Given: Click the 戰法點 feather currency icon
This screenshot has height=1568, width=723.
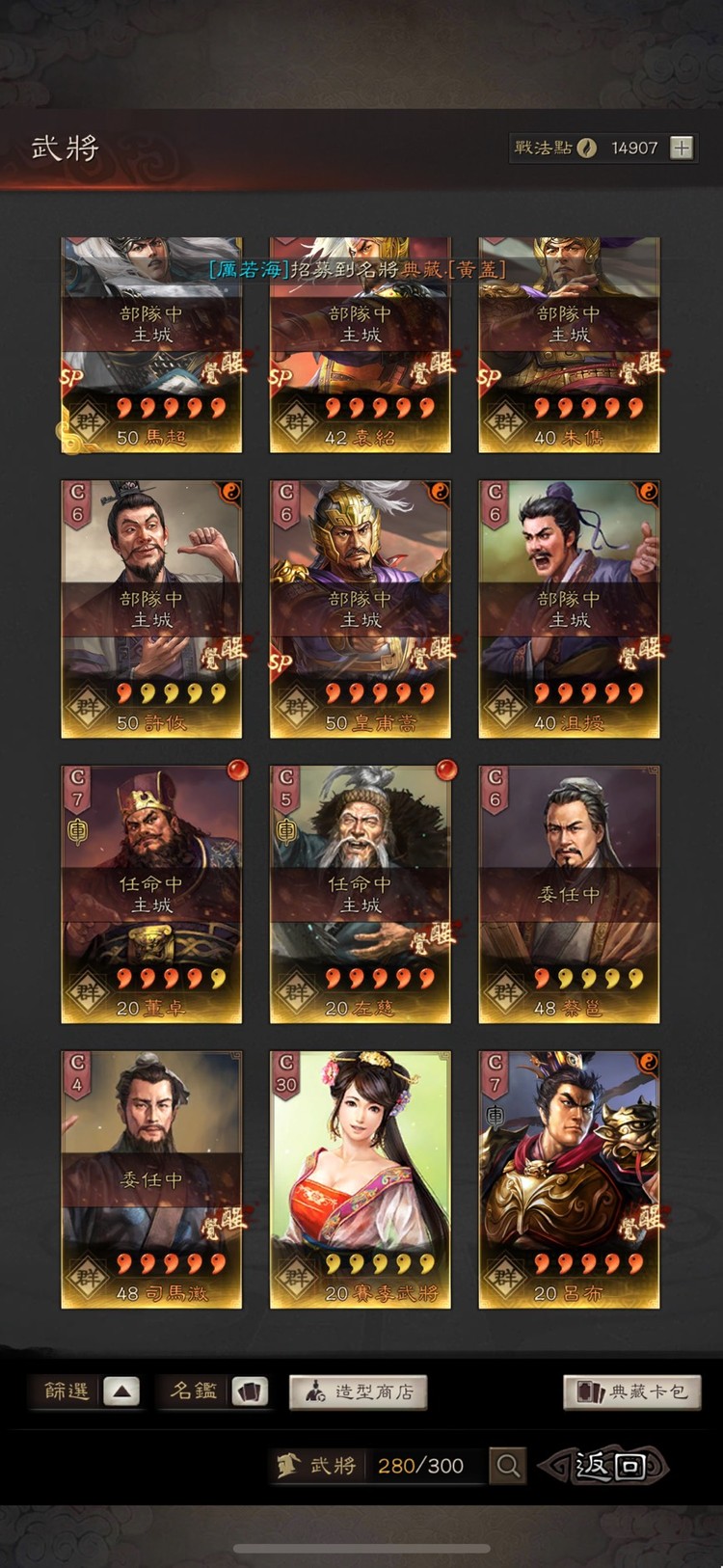Looking at the screenshot, I should [x=586, y=148].
